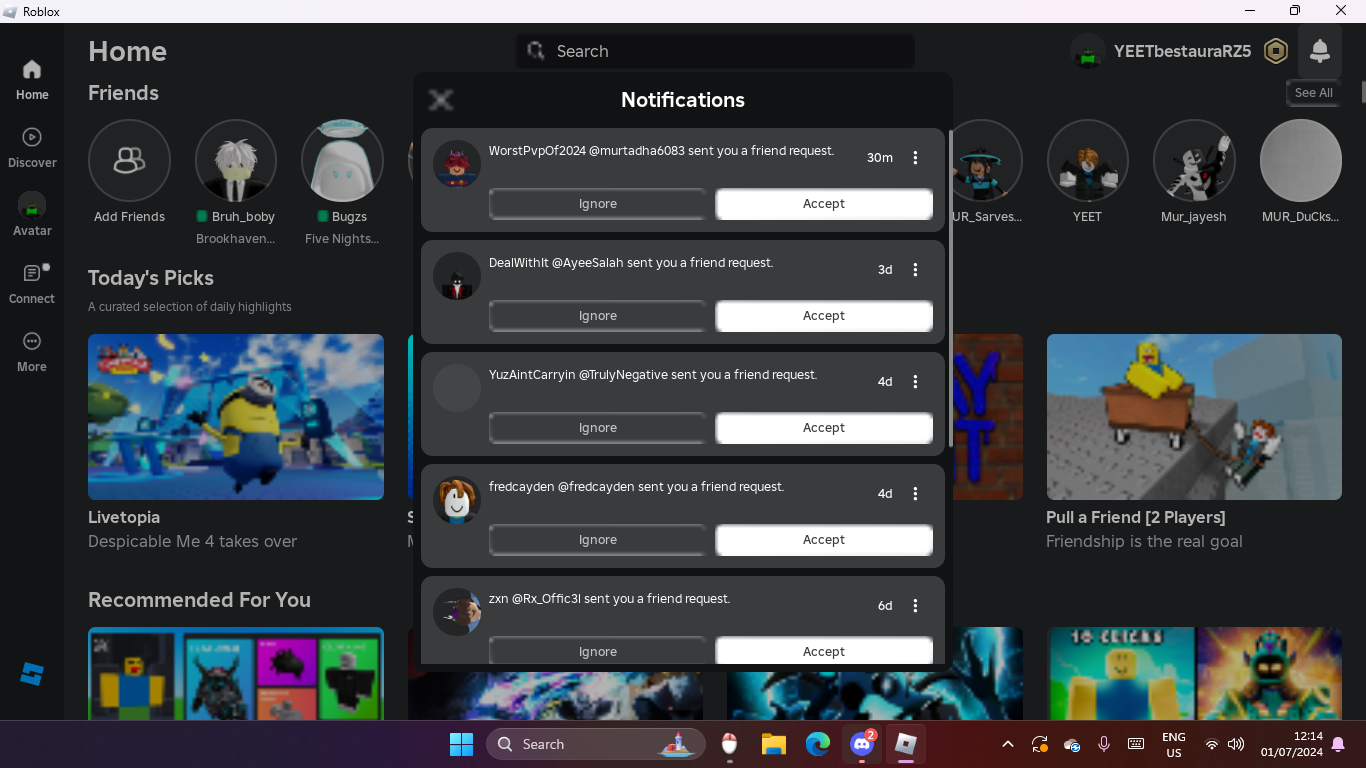Click See All friends button
The height and width of the screenshot is (768, 1366).
coord(1313,93)
